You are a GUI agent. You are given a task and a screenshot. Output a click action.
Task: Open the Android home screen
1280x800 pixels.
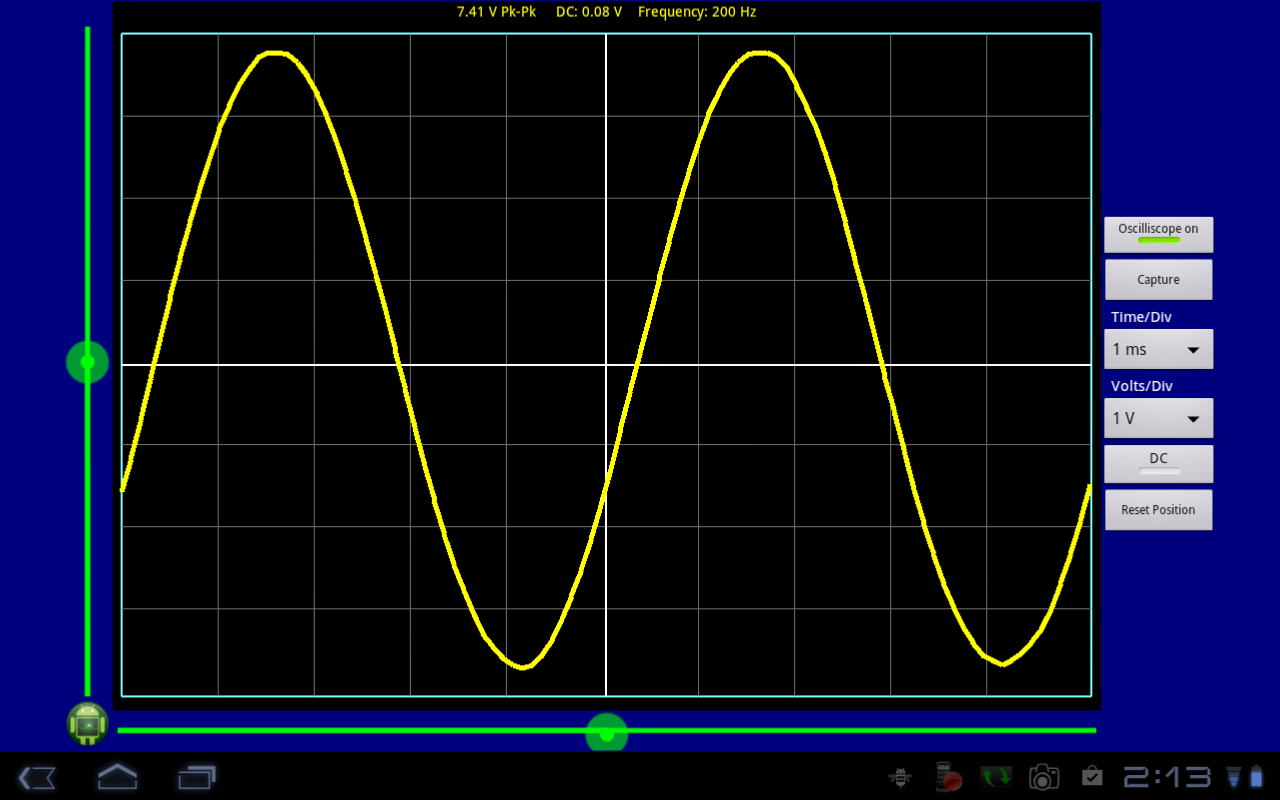click(117, 776)
